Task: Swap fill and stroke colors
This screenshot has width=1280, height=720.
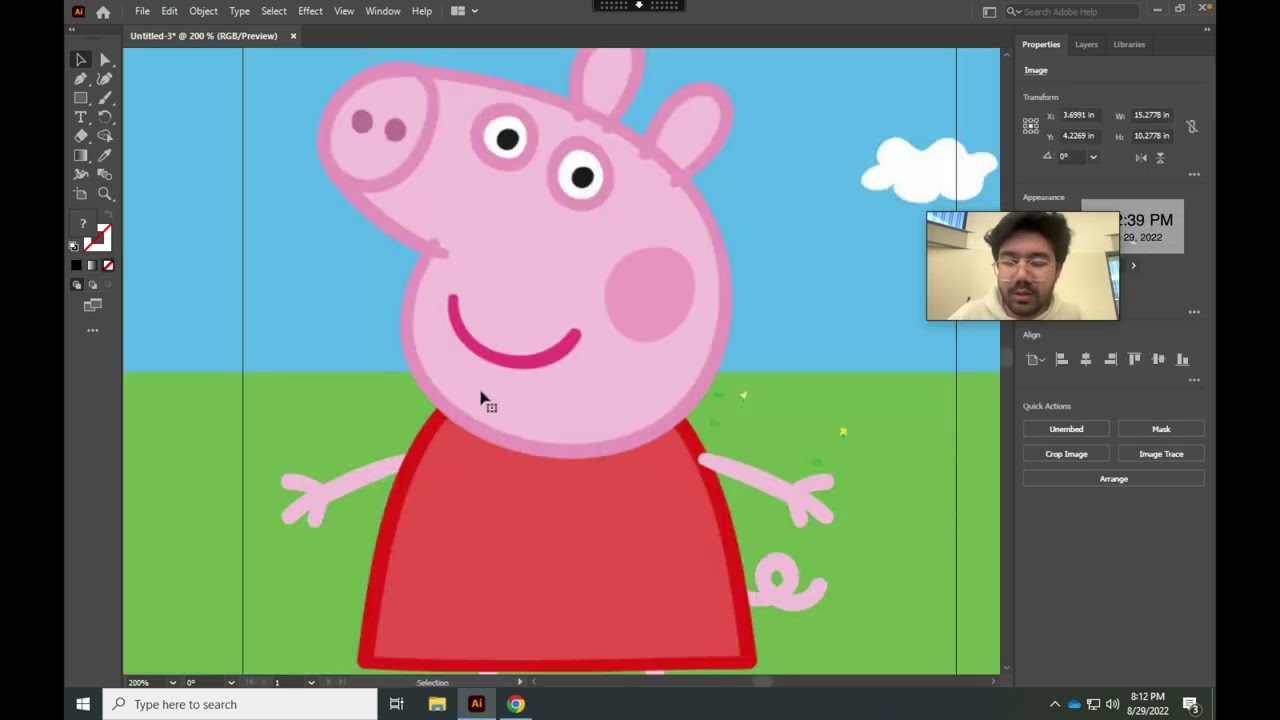Action: tap(108, 215)
